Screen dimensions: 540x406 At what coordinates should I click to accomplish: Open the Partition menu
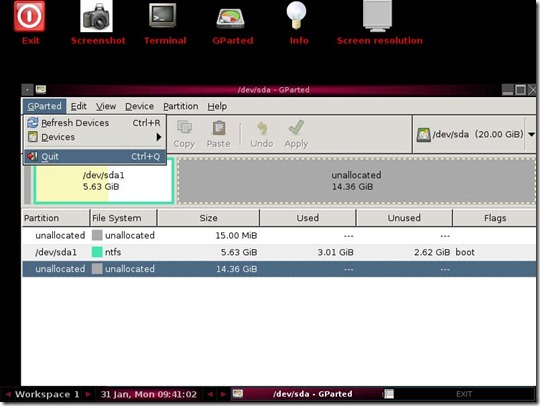pyautogui.click(x=181, y=106)
